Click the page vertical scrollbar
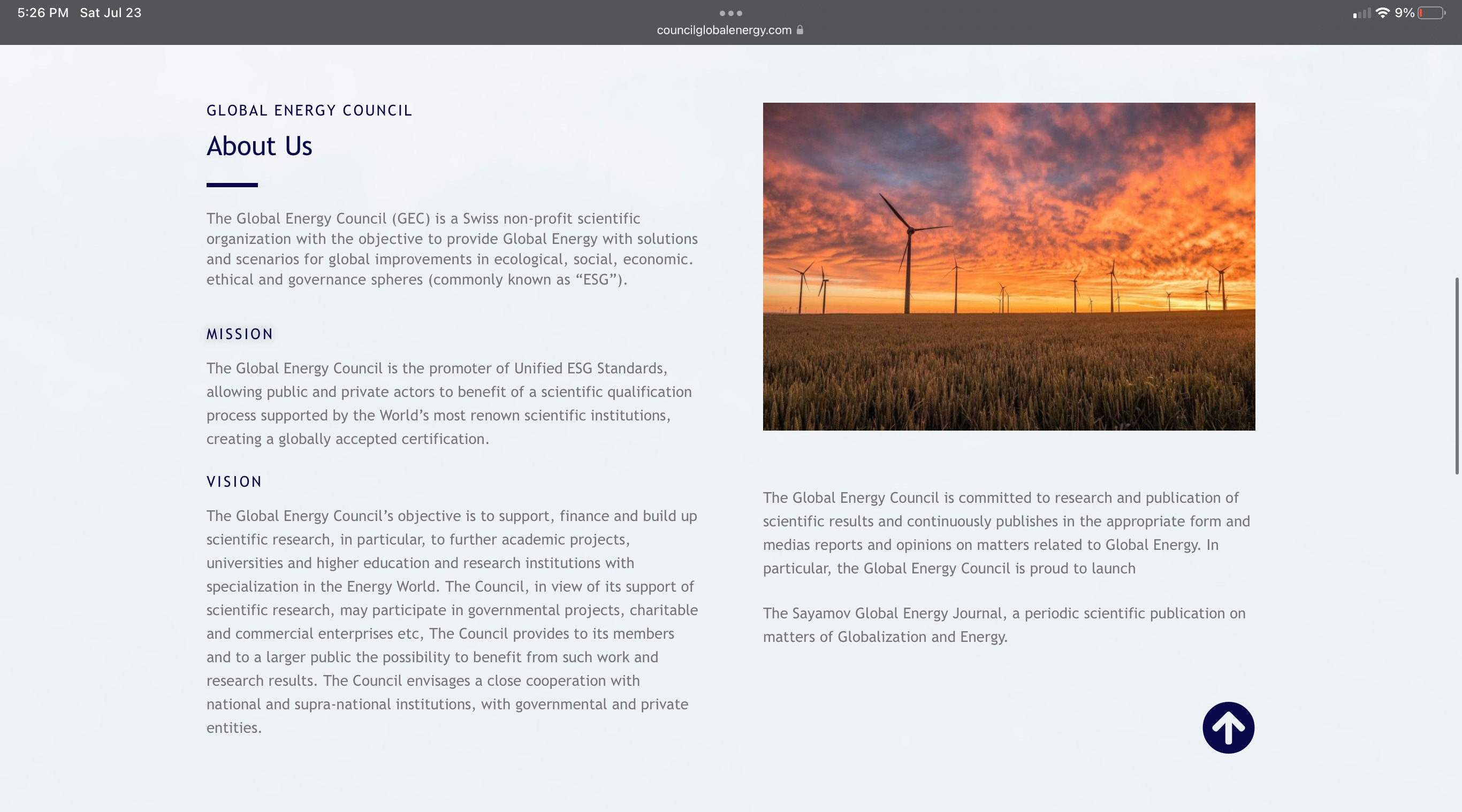Image resolution: width=1462 pixels, height=812 pixels. (1457, 376)
